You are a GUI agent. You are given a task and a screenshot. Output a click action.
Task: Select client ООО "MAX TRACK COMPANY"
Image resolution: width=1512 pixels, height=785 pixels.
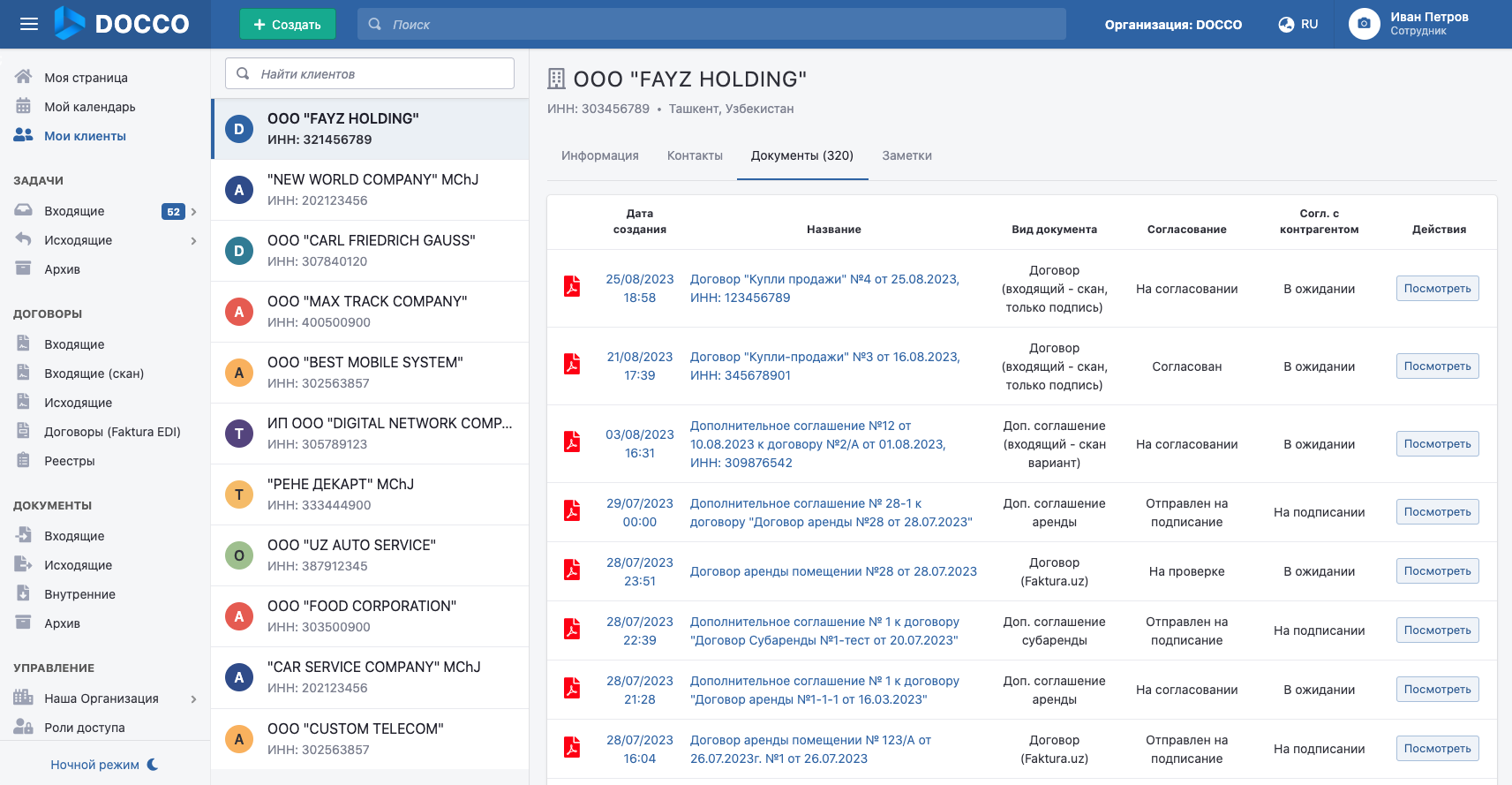point(370,312)
